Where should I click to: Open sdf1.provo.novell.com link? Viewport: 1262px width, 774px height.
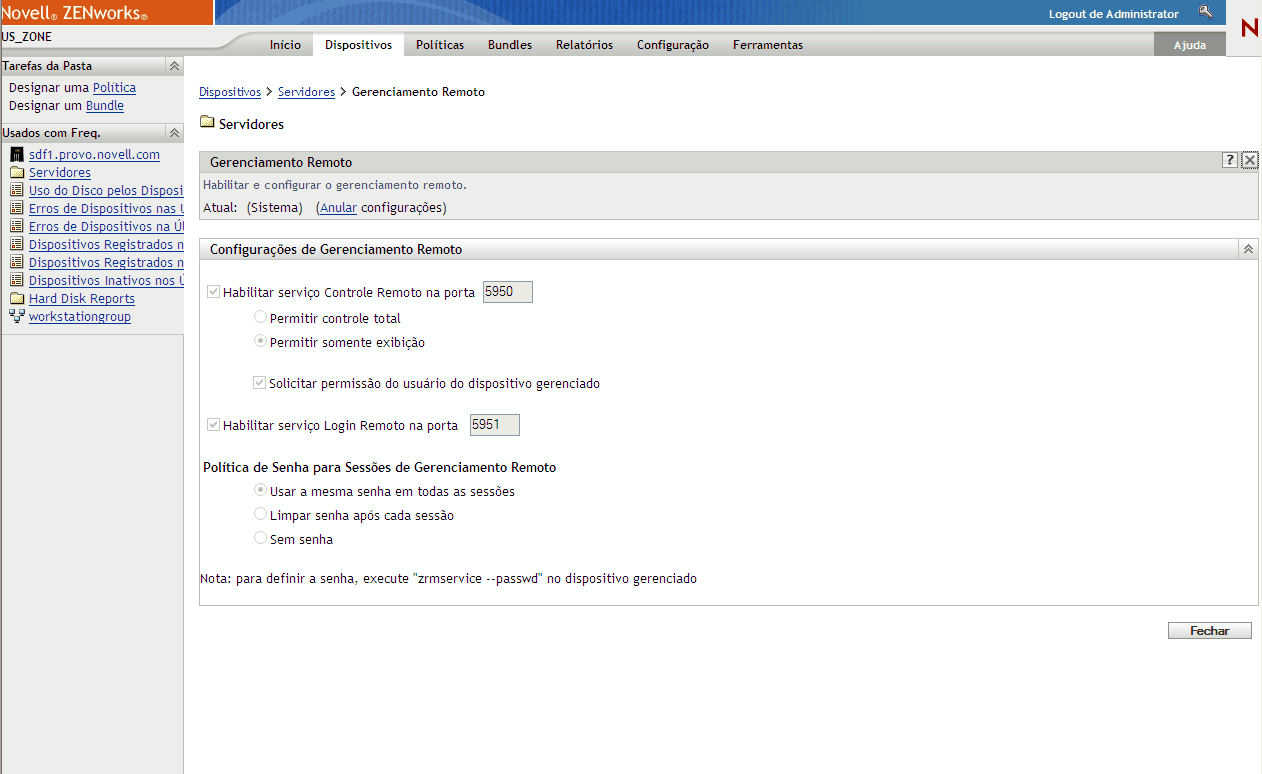point(94,155)
